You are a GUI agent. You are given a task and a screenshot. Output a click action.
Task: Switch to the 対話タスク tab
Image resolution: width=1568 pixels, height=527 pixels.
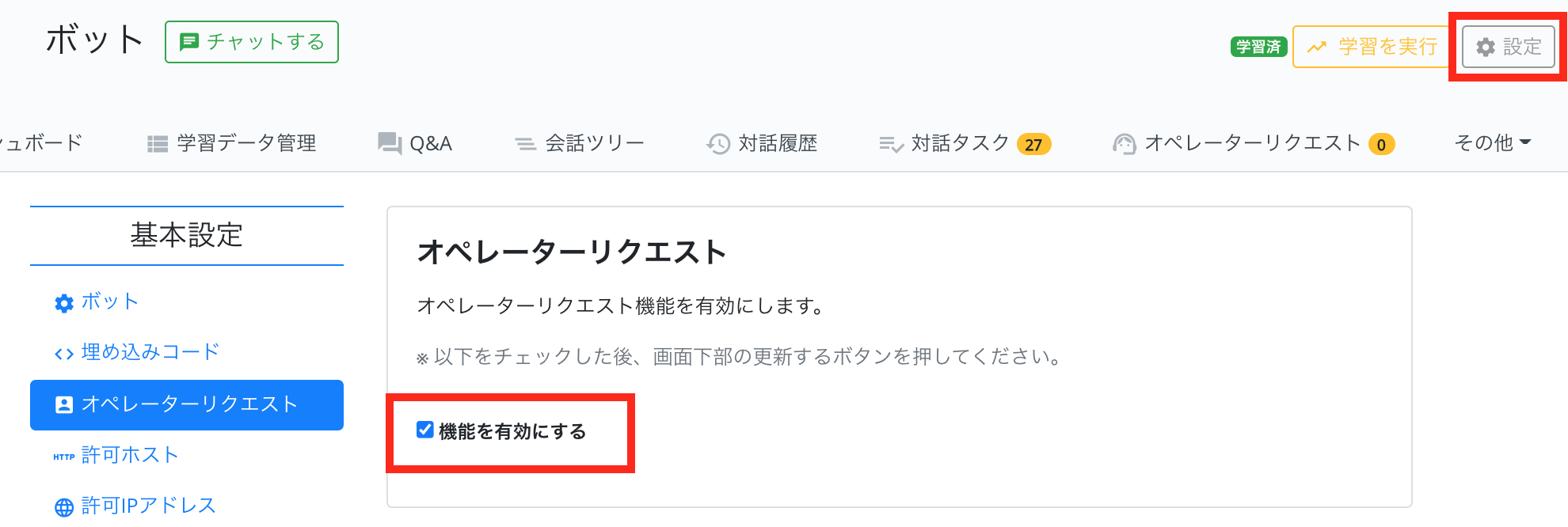pyautogui.click(x=960, y=143)
